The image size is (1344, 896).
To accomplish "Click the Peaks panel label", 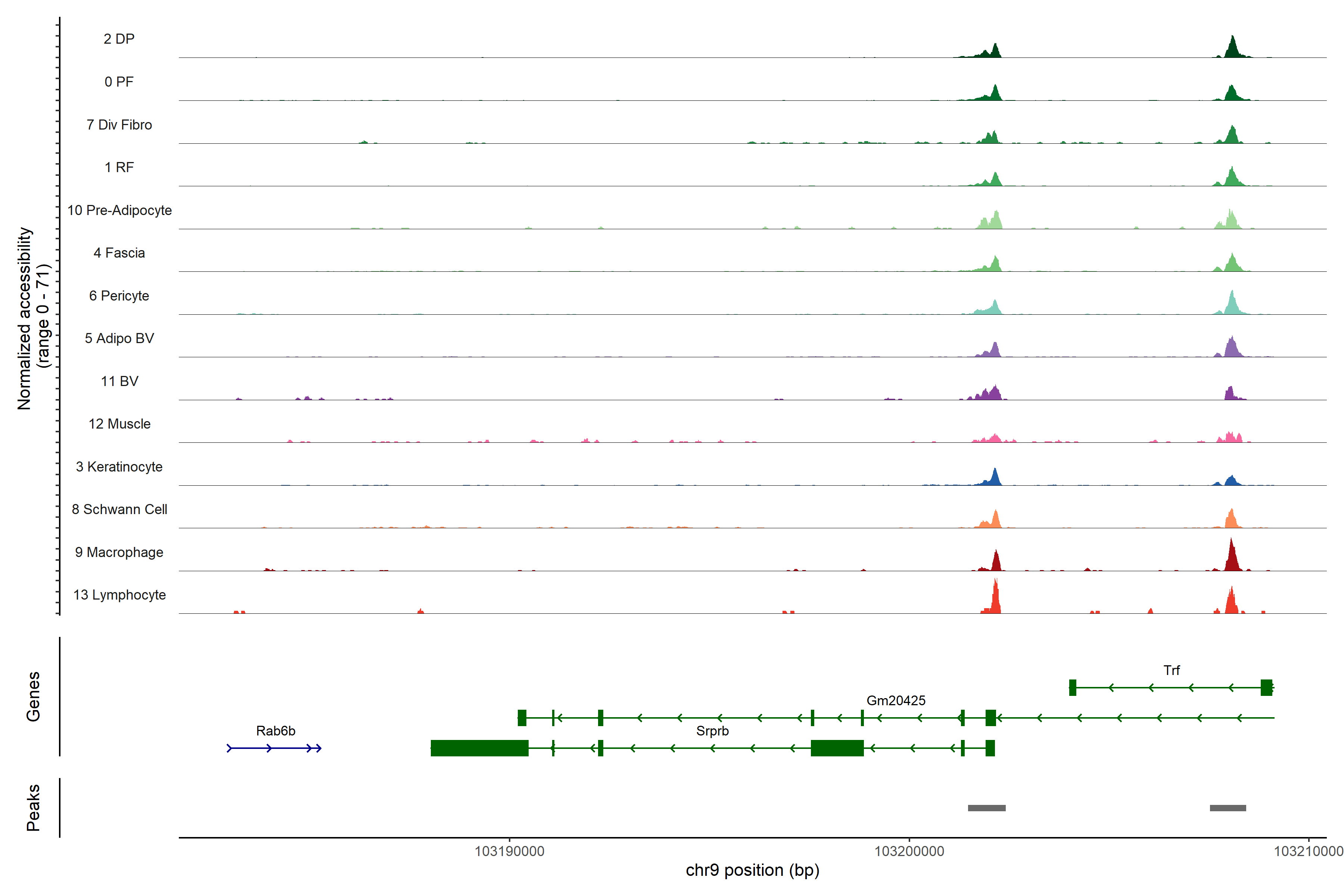I will (33, 808).
